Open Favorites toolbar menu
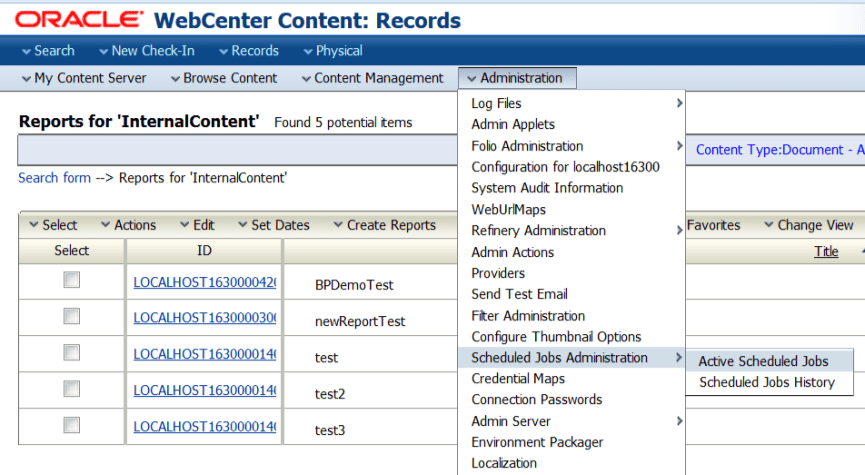The image size is (865, 475). tap(713, 225)
